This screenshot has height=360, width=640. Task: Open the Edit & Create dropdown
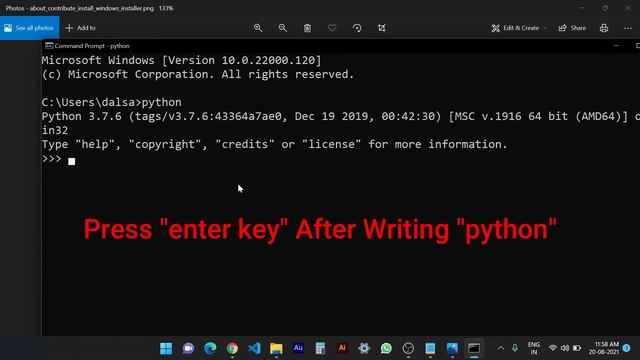(x=519, y=28)
